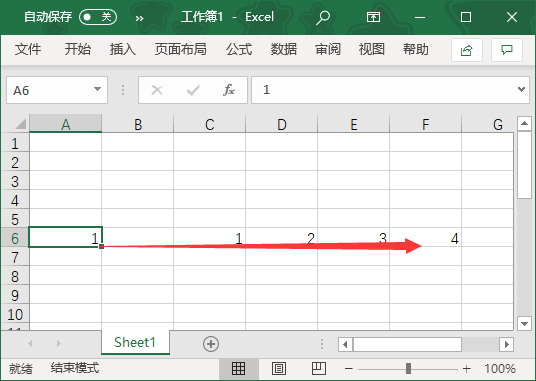Select the Sheet1 tab
Viewport: 536px width, 381px height.
[135, 342]
